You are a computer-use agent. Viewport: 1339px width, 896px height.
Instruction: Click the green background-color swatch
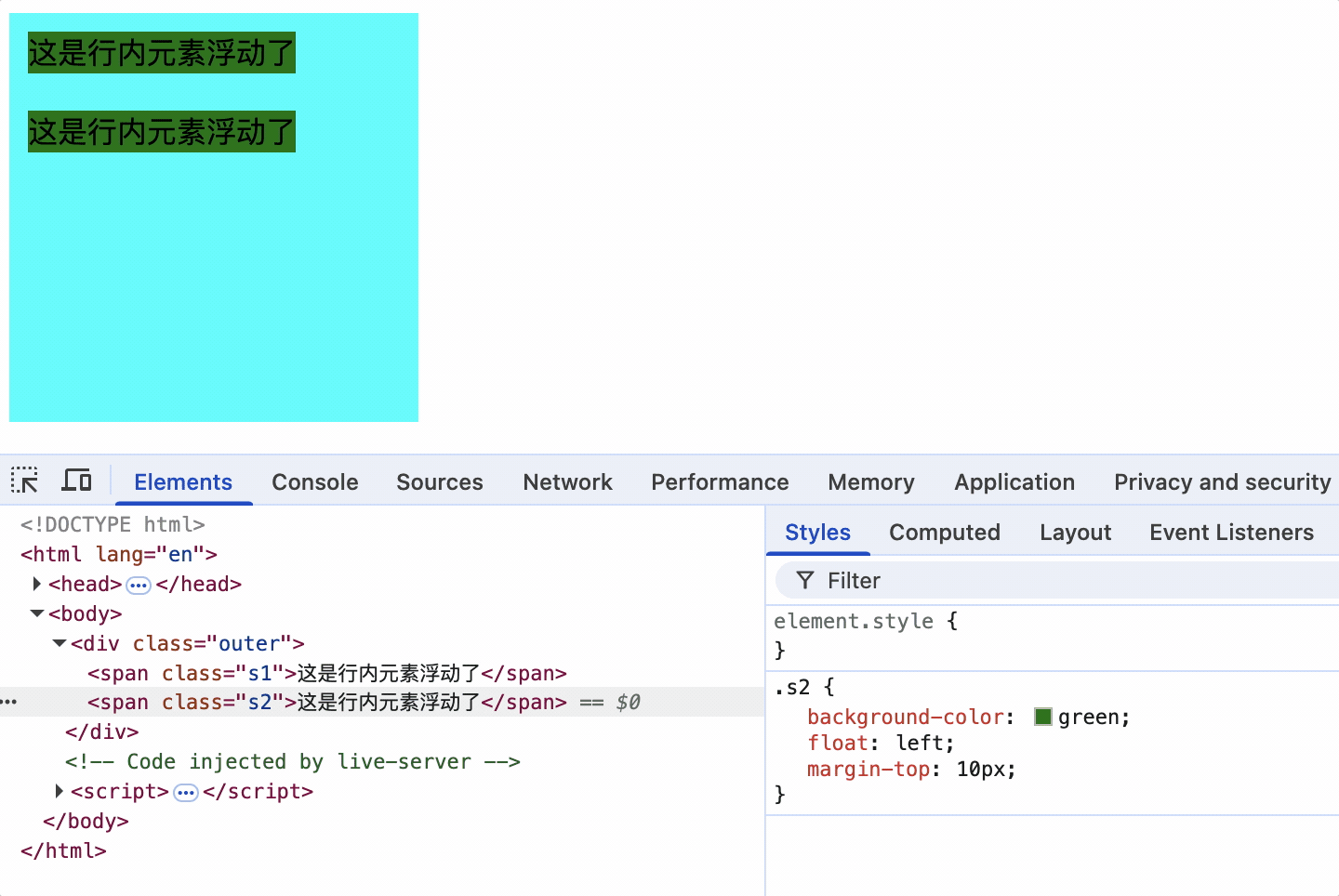pyautogui.click(x=1043, y=717)
